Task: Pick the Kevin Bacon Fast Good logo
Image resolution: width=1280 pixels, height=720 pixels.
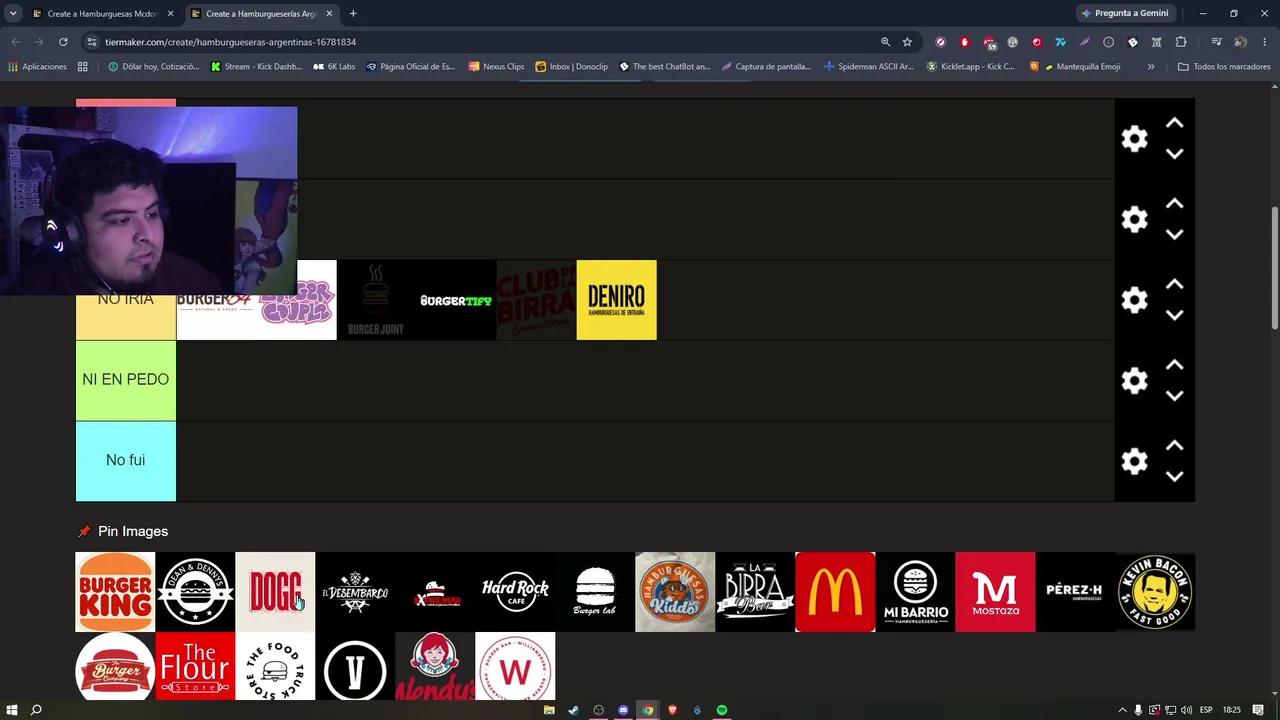Action: tap(1155, 592)
